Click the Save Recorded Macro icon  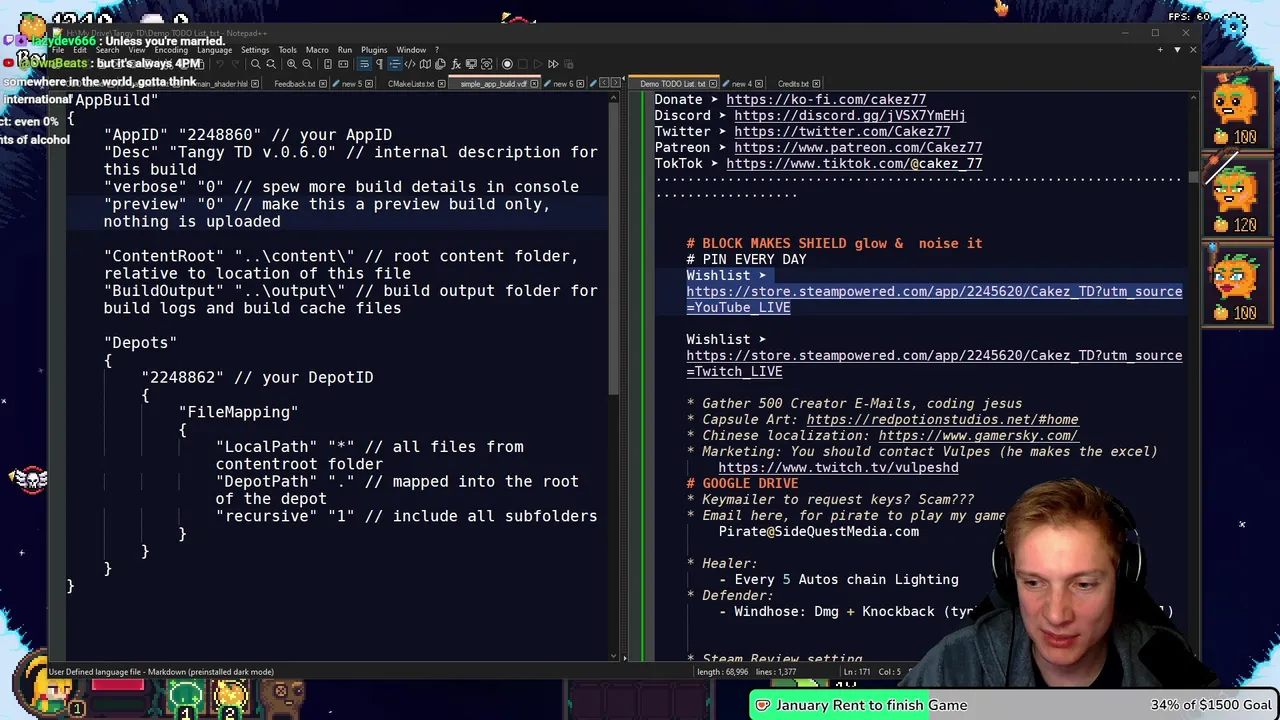[568, 64]
